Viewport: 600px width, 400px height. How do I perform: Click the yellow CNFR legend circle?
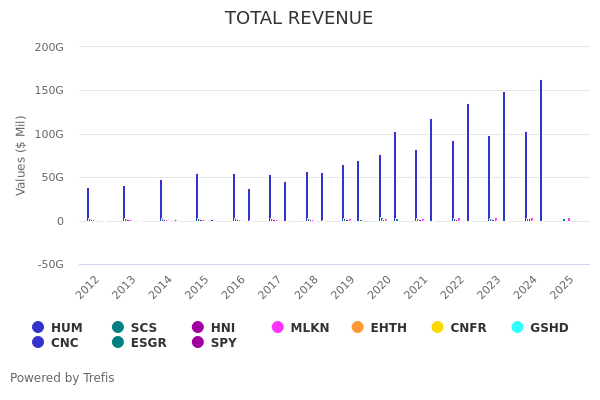[437, 327]
